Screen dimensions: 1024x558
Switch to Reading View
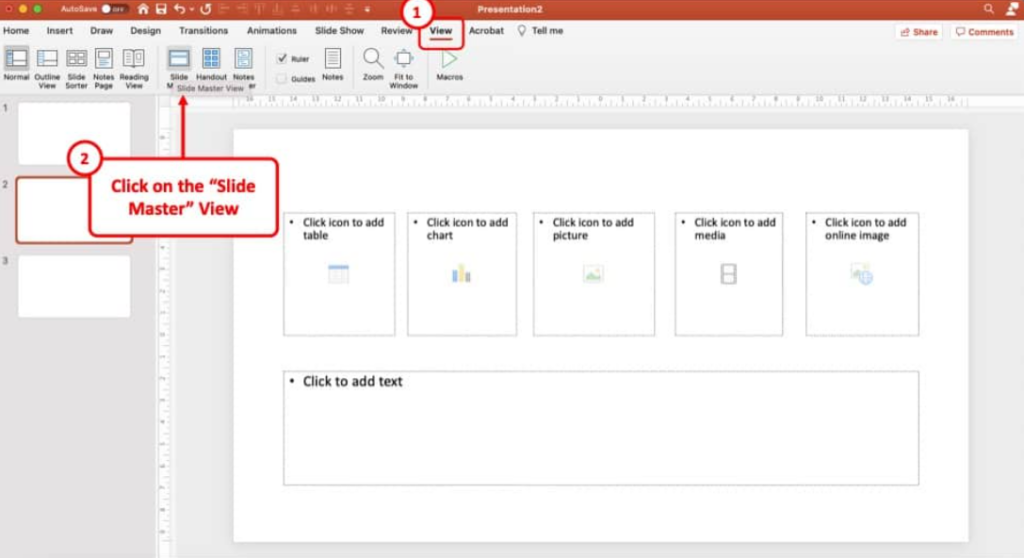(134, 60)
